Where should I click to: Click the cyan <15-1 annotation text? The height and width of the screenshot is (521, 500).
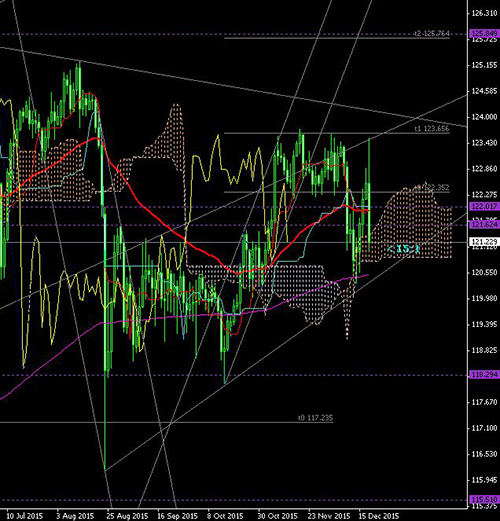[404, 248]
